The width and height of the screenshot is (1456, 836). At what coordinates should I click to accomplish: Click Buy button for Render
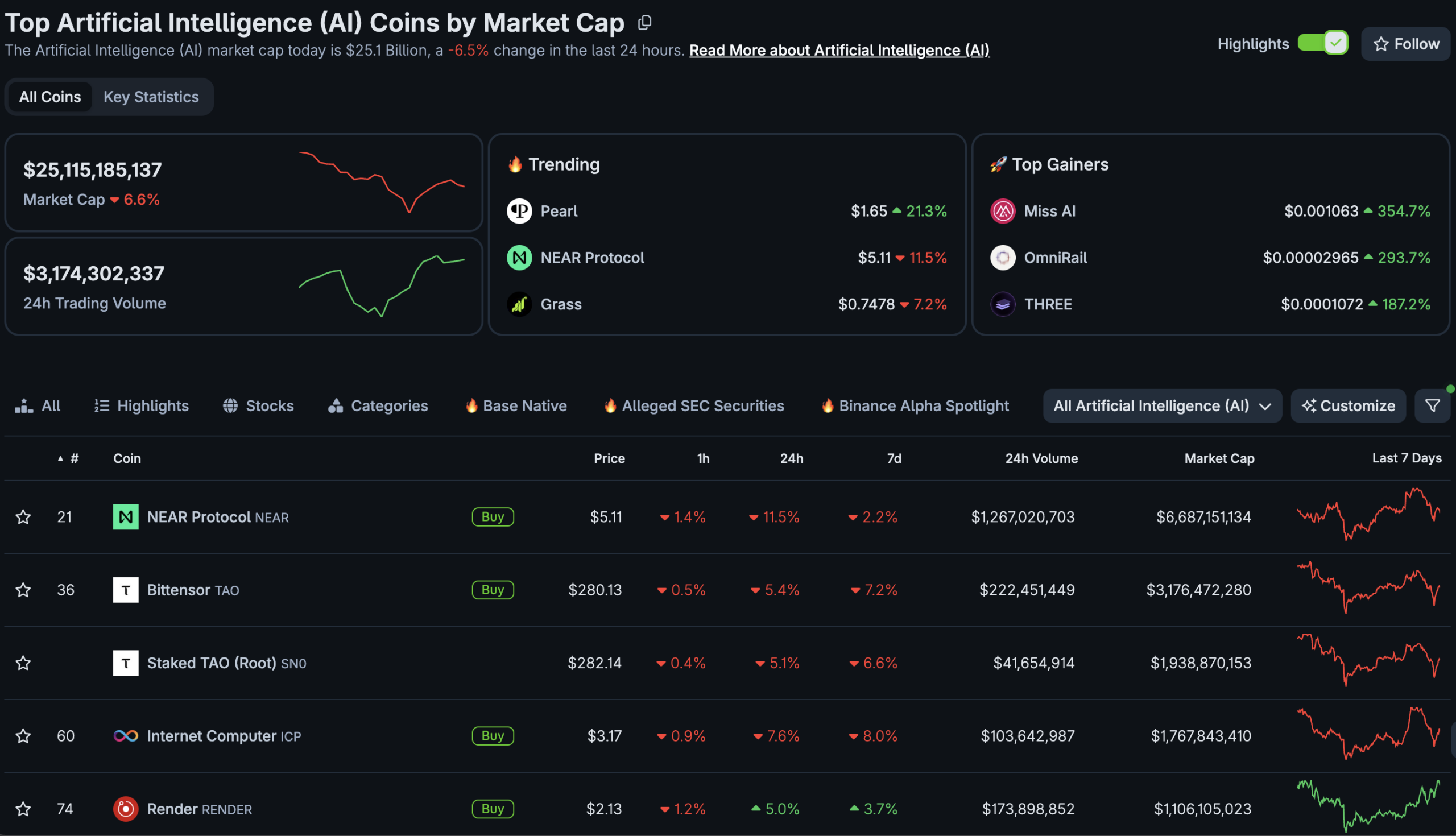(x=493, y=809)
